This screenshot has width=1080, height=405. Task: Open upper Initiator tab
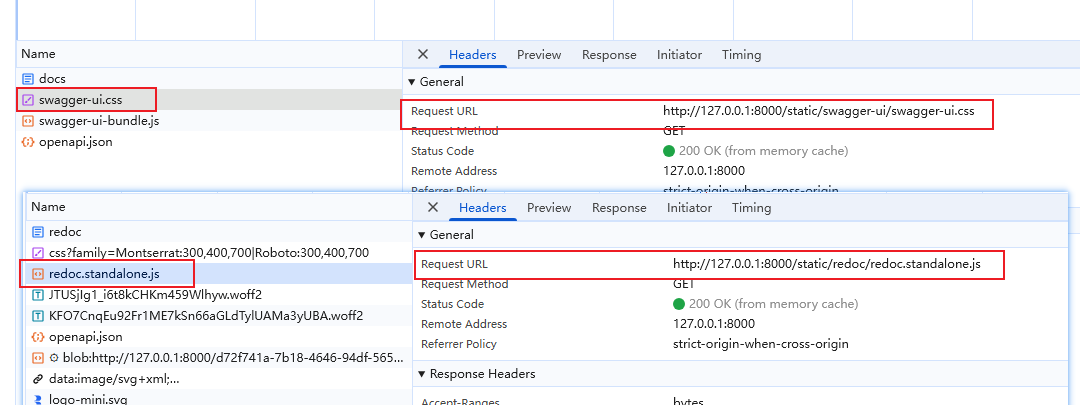679,54
